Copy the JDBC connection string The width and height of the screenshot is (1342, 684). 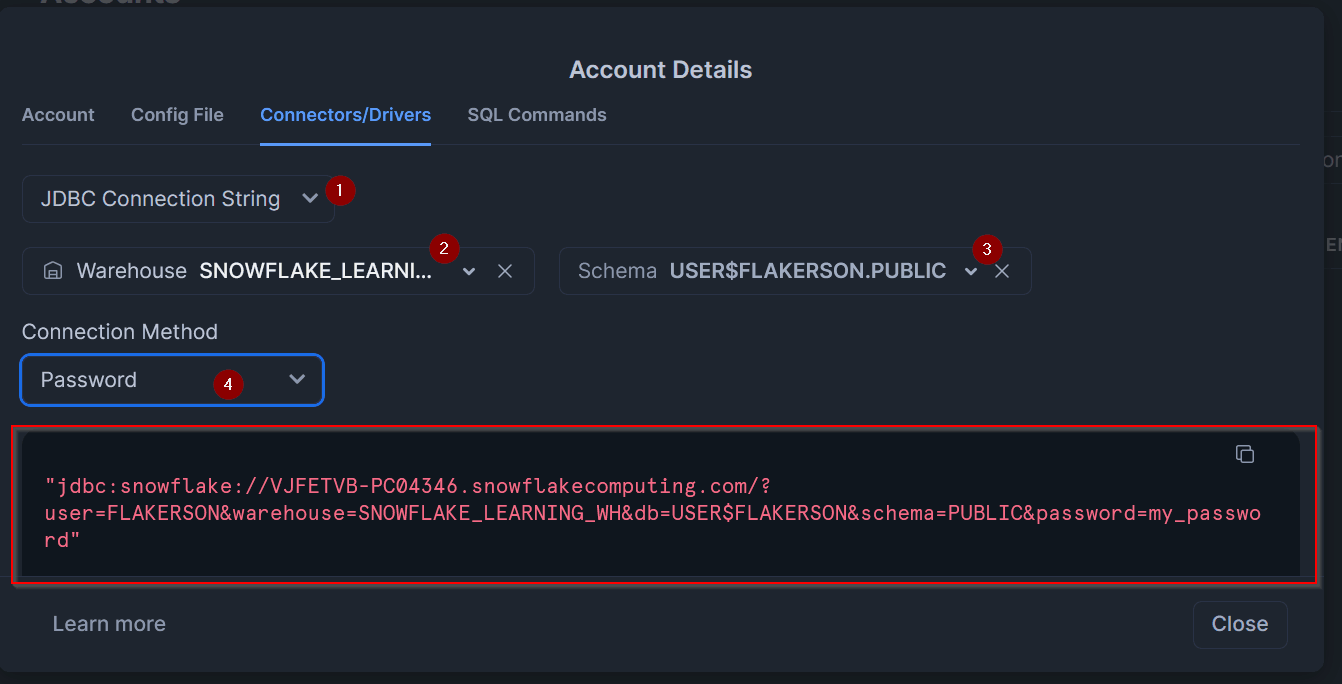pyautogui.click(x=1244, y=454)
